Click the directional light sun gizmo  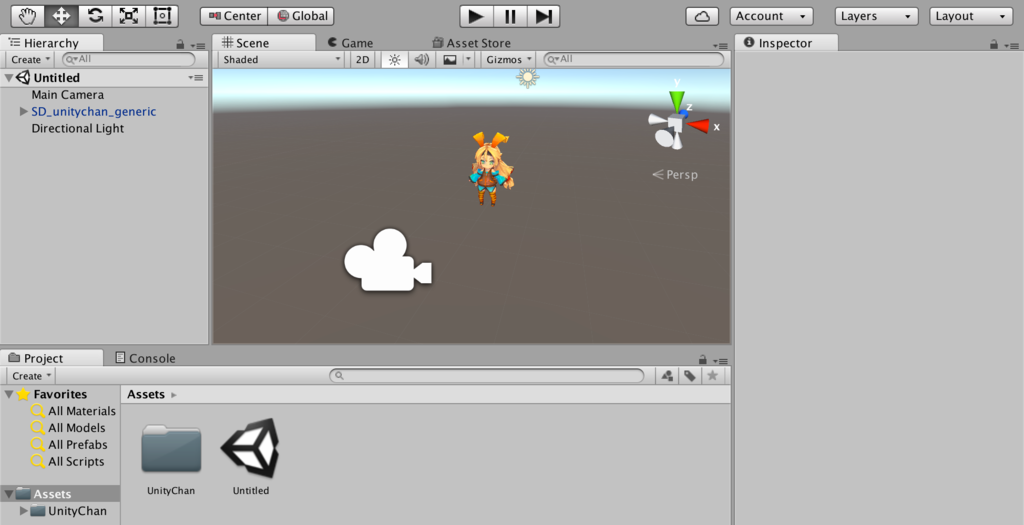[527, 78]
